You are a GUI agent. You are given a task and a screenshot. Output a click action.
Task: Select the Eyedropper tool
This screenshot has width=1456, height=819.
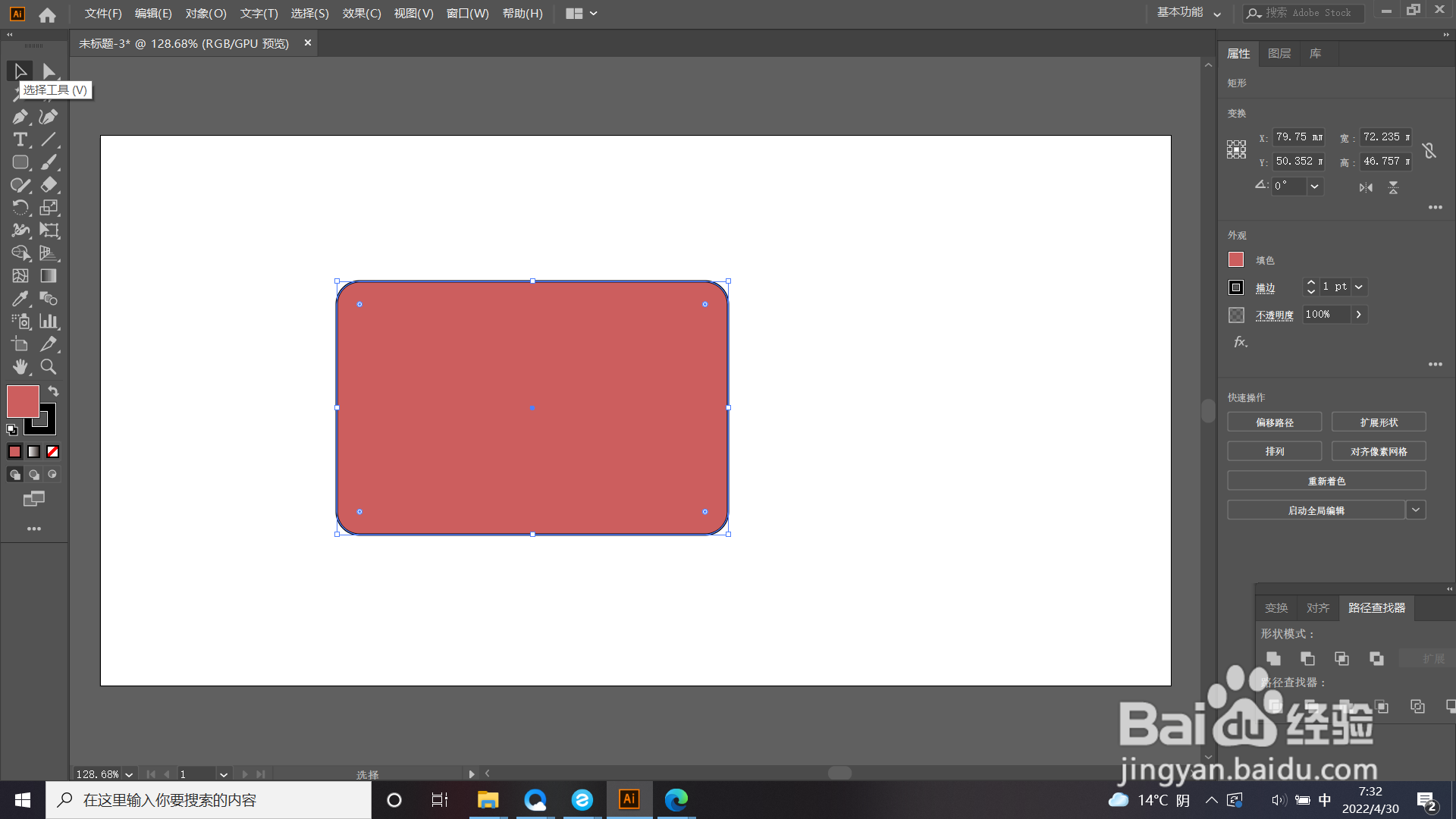[20, 299]
